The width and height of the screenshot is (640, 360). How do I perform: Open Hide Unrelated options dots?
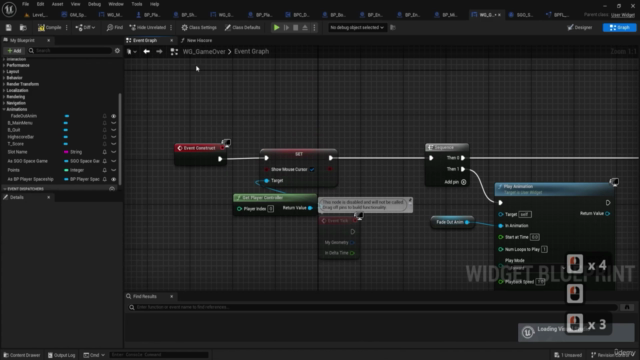[171, 27]
